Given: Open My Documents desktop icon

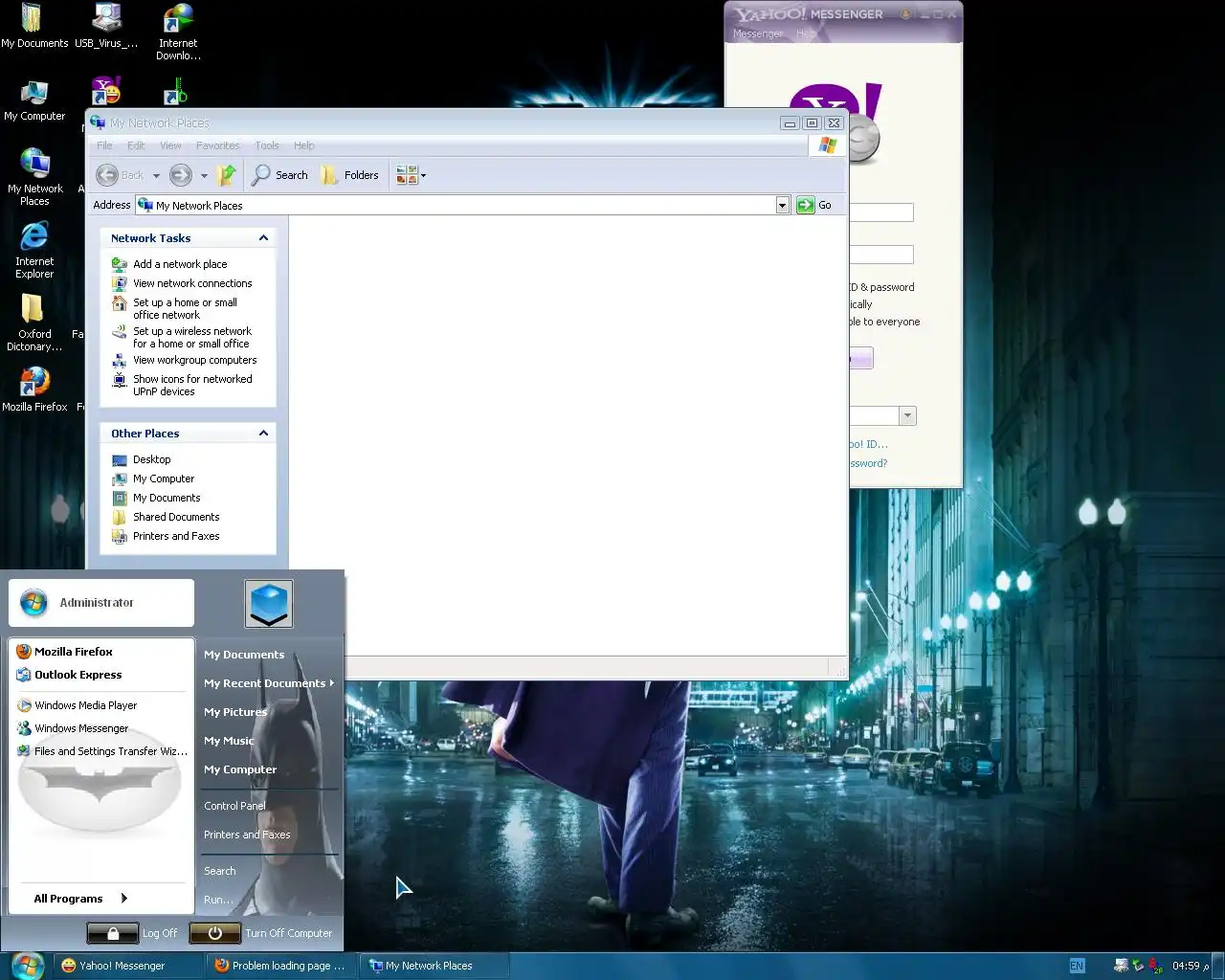Looking at the screenshot, I should coord(33,26).
